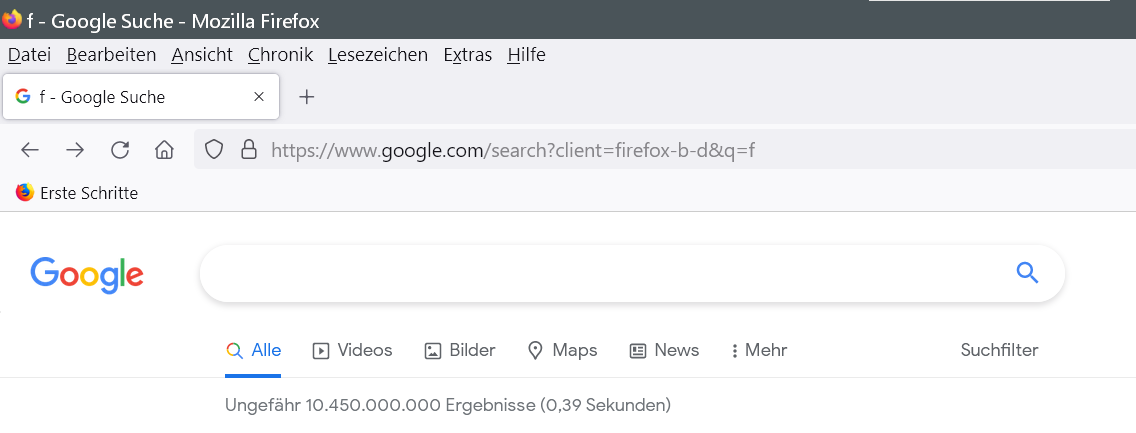This screenshot has width=1136, height=433.
Task: Close the 'f - Google Suche' tab
Action: (x=259, y=97)
